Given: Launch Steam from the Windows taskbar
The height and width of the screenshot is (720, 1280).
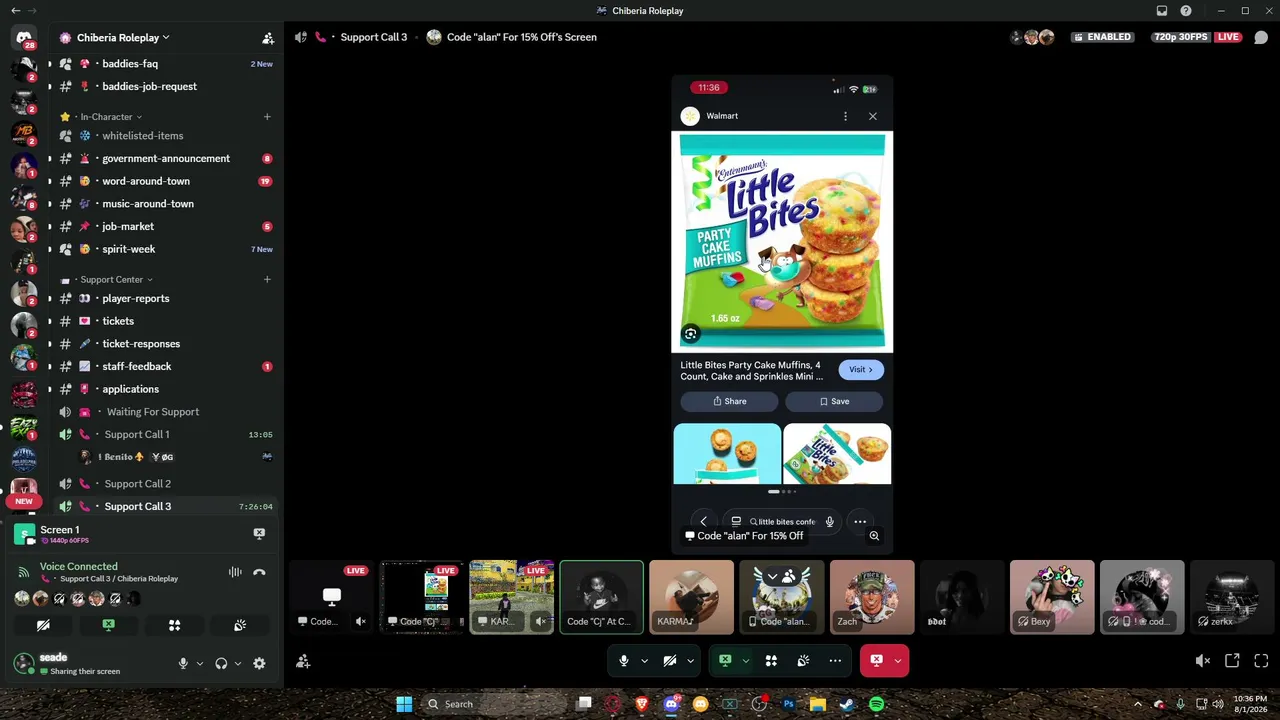Looking at the screenshot, I should tap(847, 704).
